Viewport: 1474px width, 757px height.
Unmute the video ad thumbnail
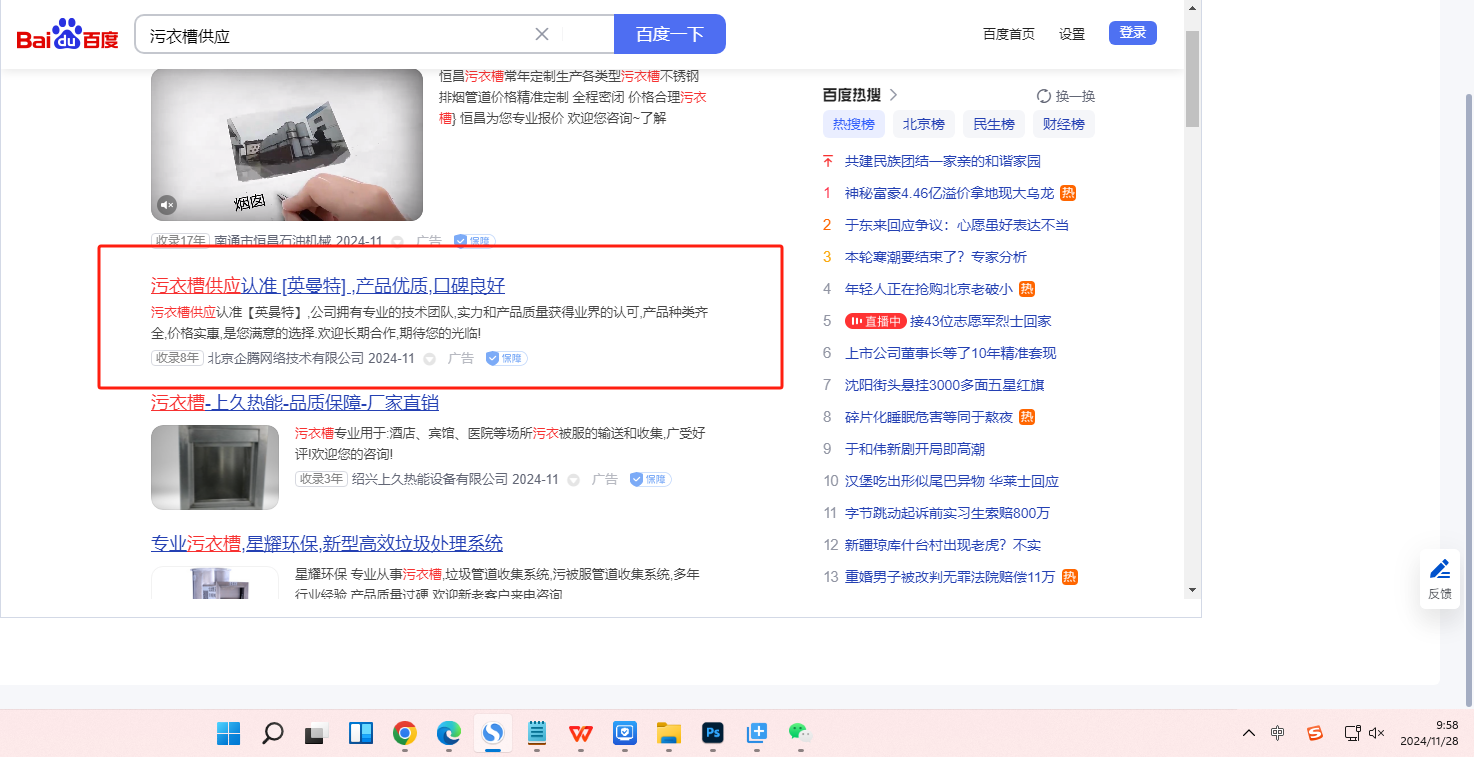pos(167,205)
